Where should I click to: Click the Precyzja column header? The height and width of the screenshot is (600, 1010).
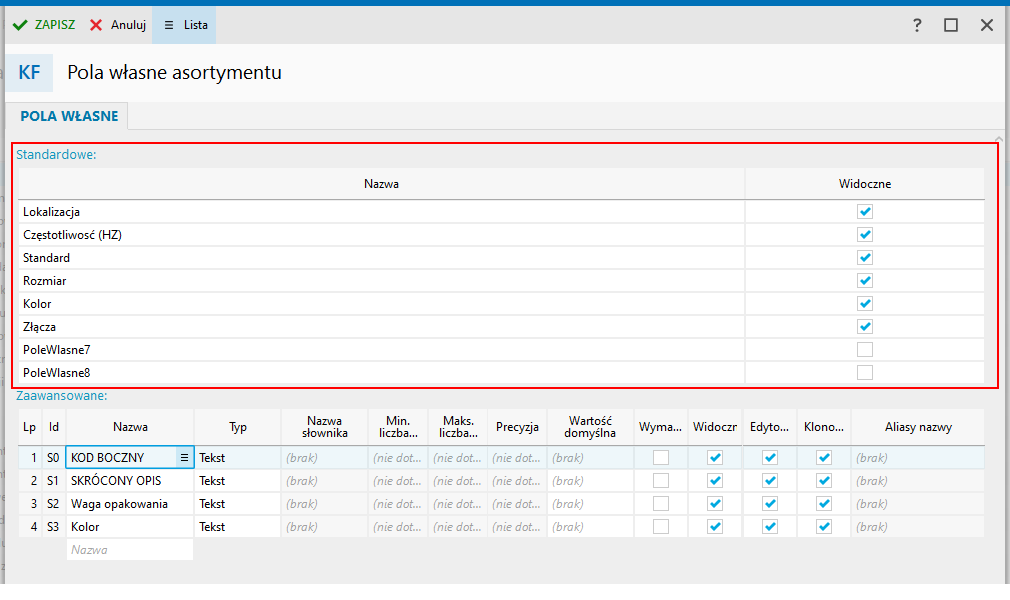(517, 427)
